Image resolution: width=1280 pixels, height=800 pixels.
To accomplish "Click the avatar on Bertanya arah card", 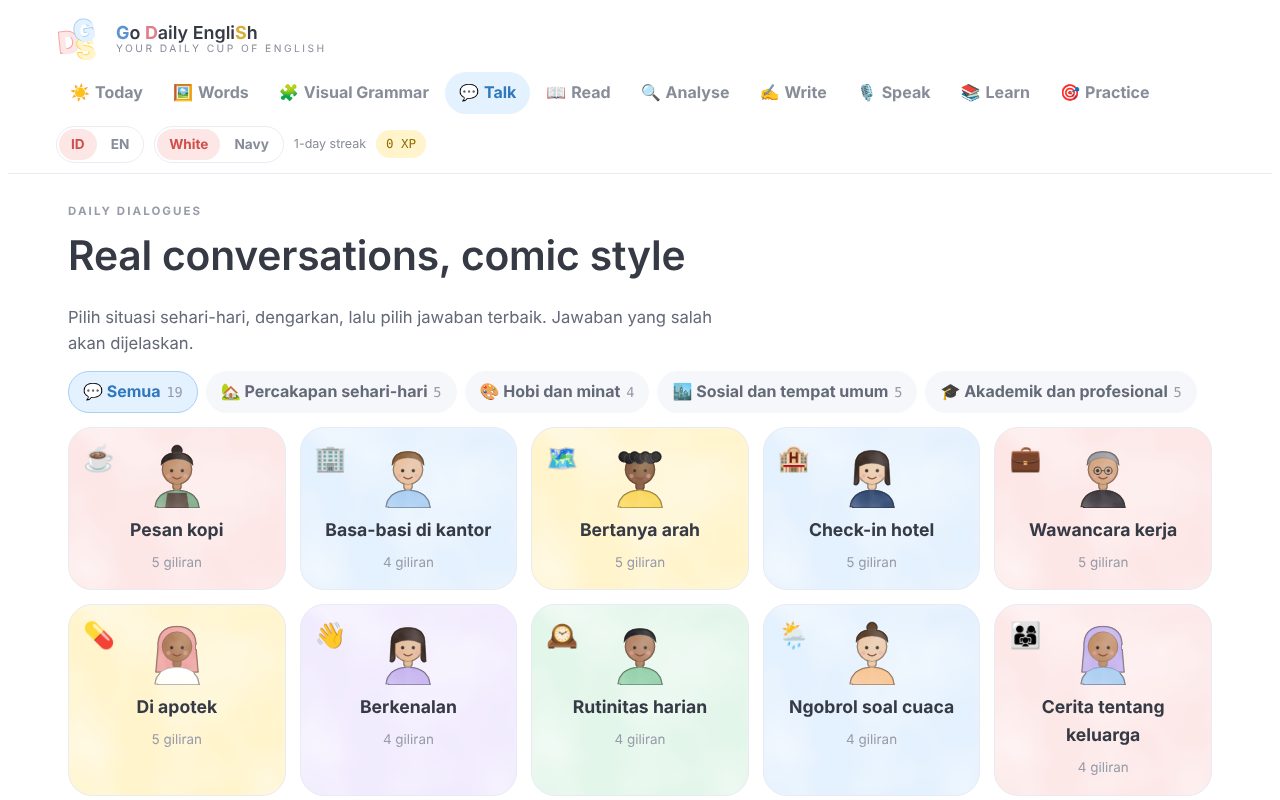I will [x=640, y=477].
